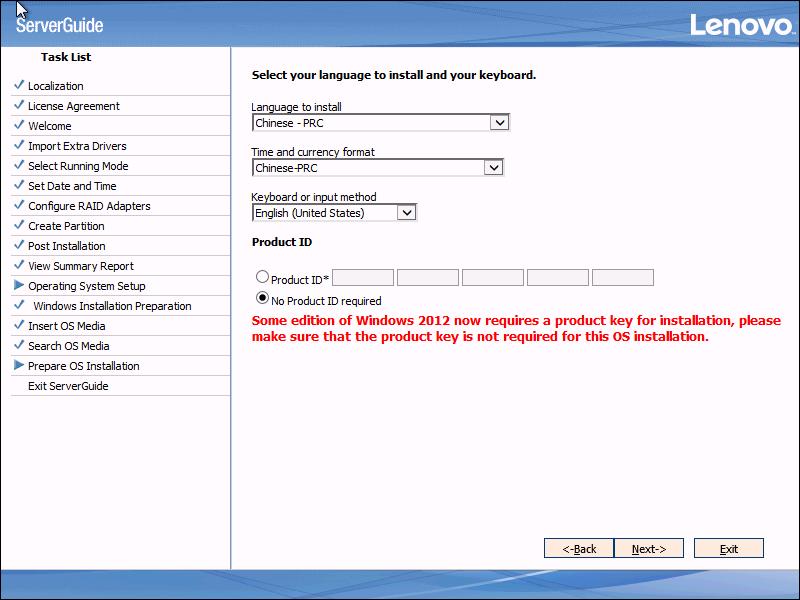Open the Language to install dropdown
Viewport: 800px width, 600px height.
pos(500,122)
